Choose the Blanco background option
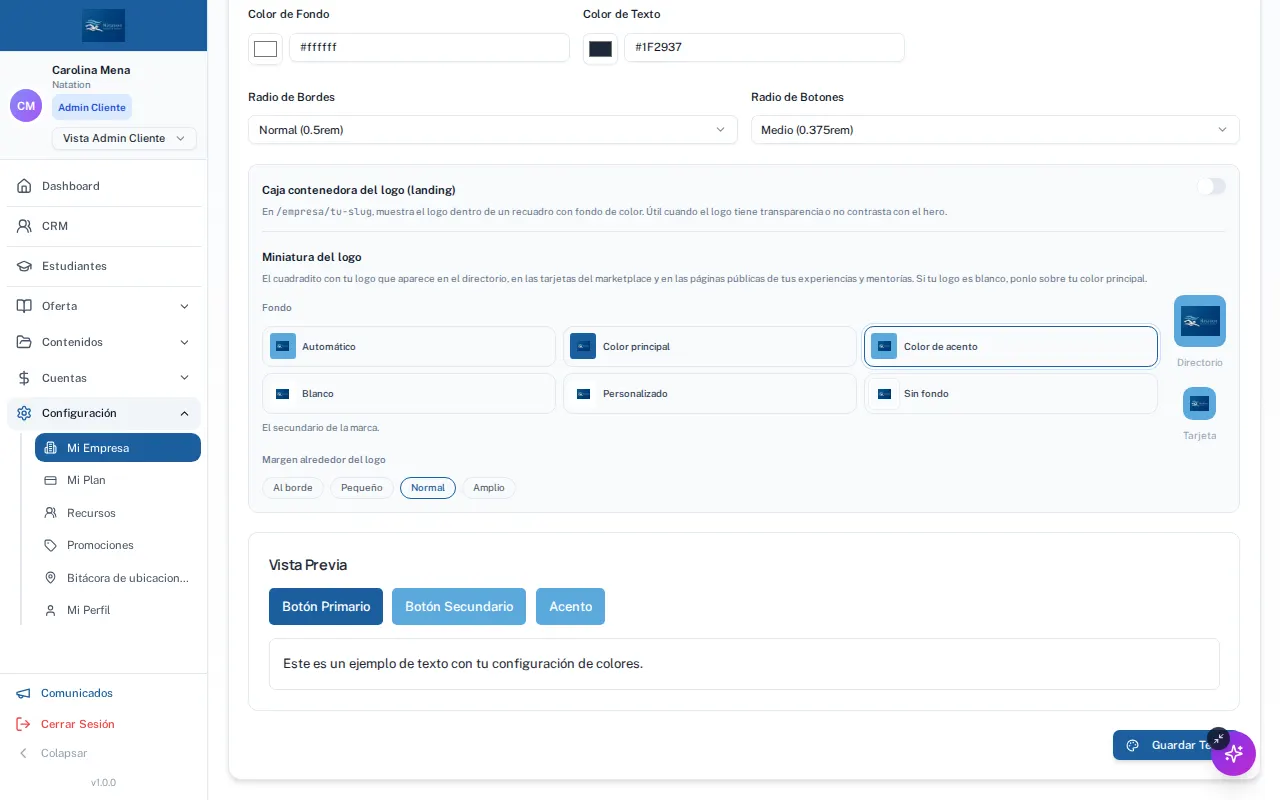This screenshot has height=800, width=1280. click(x=409, y=394)
